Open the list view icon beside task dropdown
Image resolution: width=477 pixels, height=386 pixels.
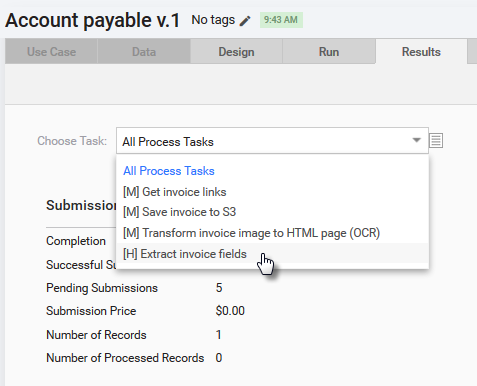click(436, 140)
